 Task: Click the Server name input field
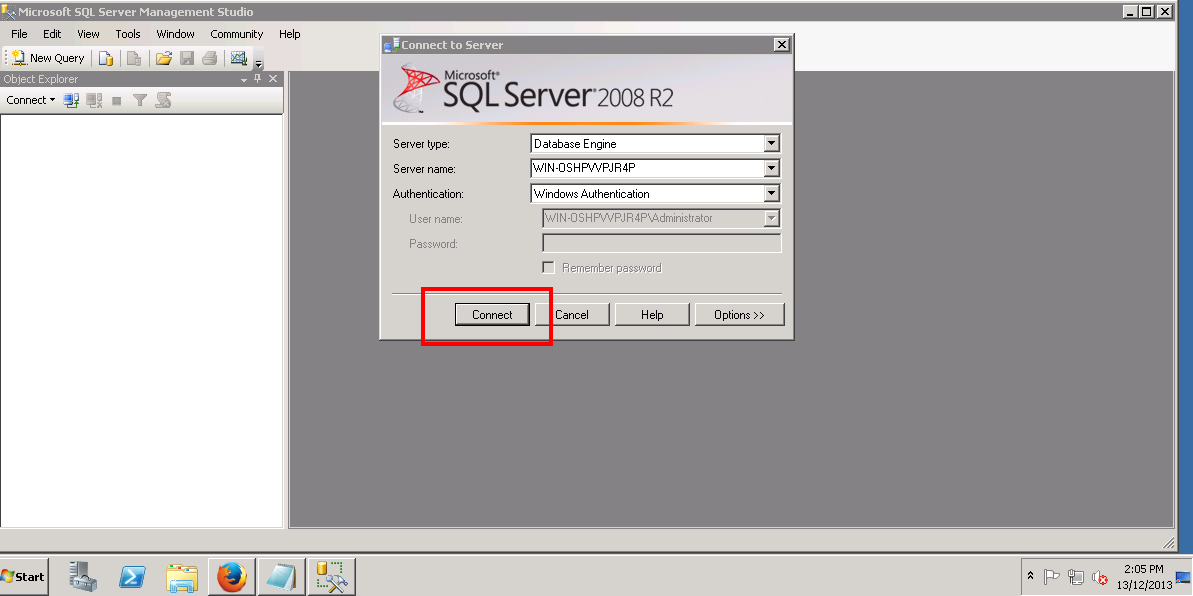[x=647, y=168]
